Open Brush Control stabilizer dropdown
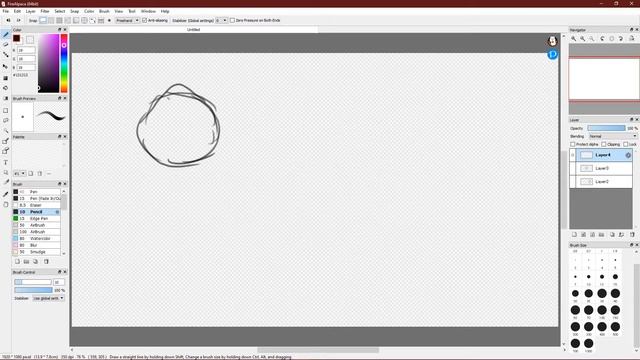Screen dimensions: 640x360 coord(48,298)
